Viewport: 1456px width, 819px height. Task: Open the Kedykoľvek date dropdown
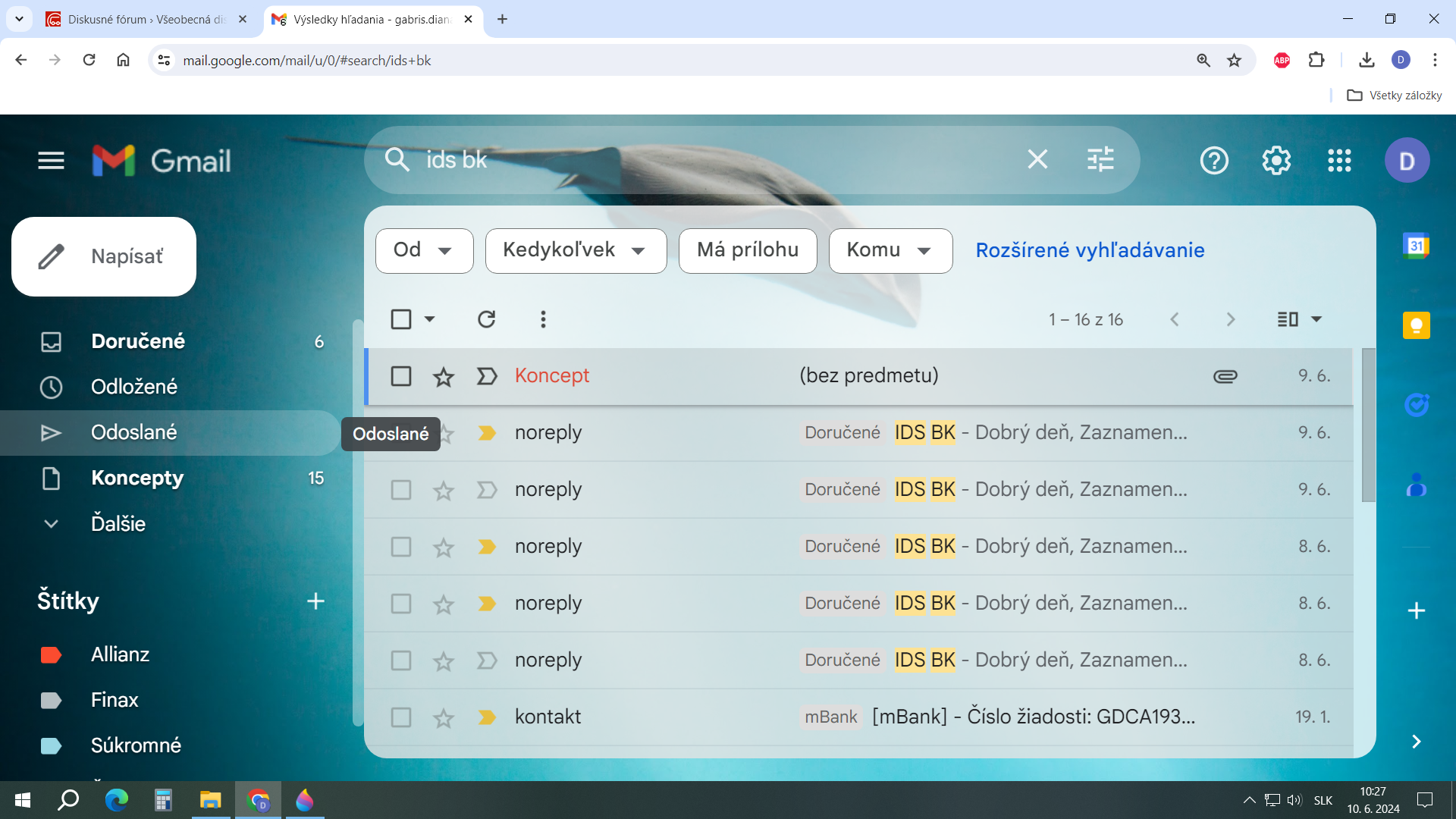[576, 250]
